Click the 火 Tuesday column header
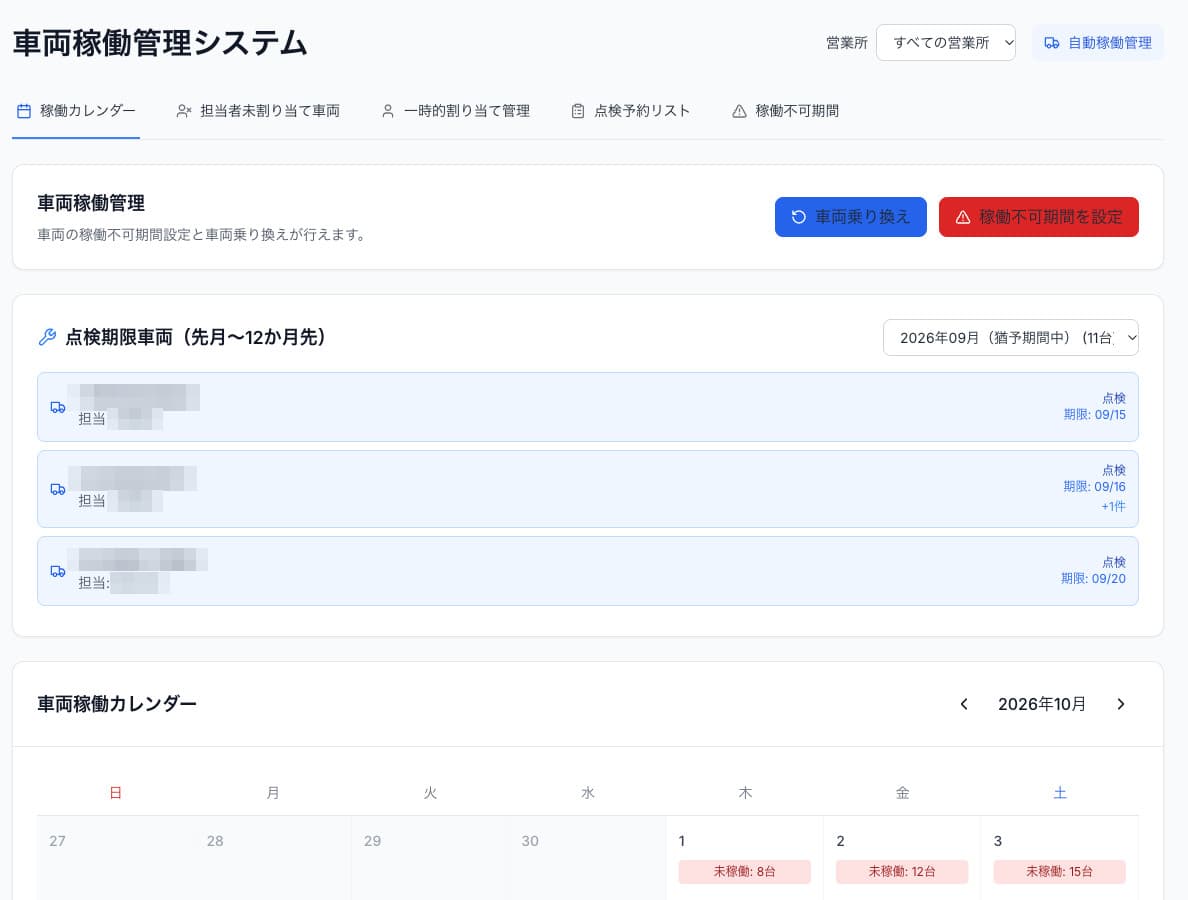1188x900 pixels. (430, 793)
